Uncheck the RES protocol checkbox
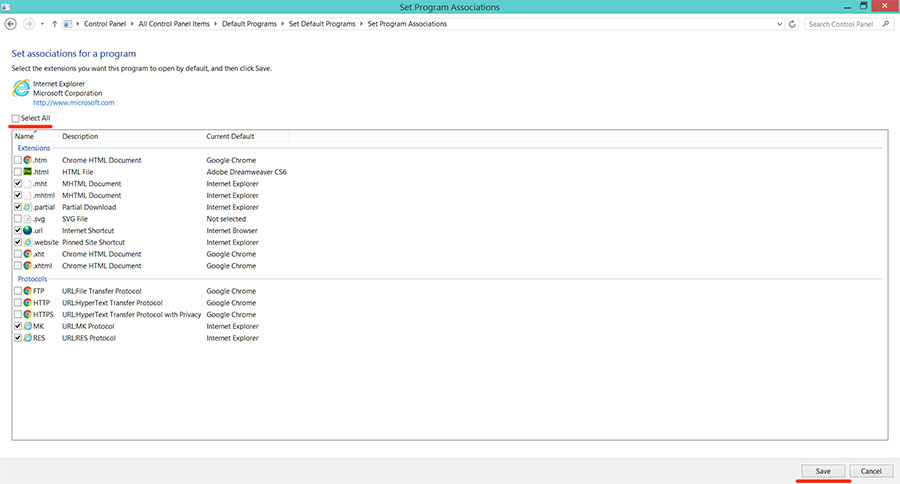Viewport: 900px width, 484px height. [x=18, y=338]
